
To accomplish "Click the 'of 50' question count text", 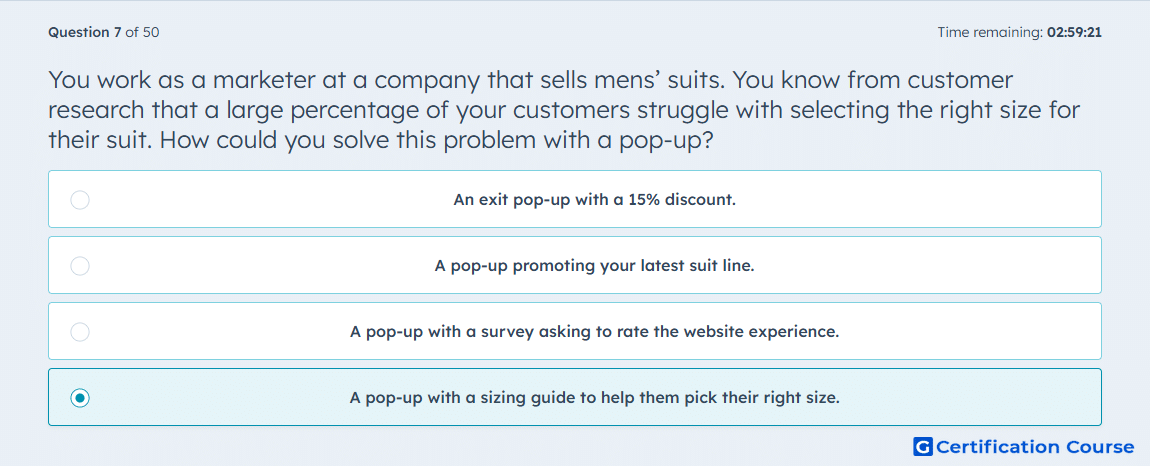I will pyautogui.click(x=142, y=32).
